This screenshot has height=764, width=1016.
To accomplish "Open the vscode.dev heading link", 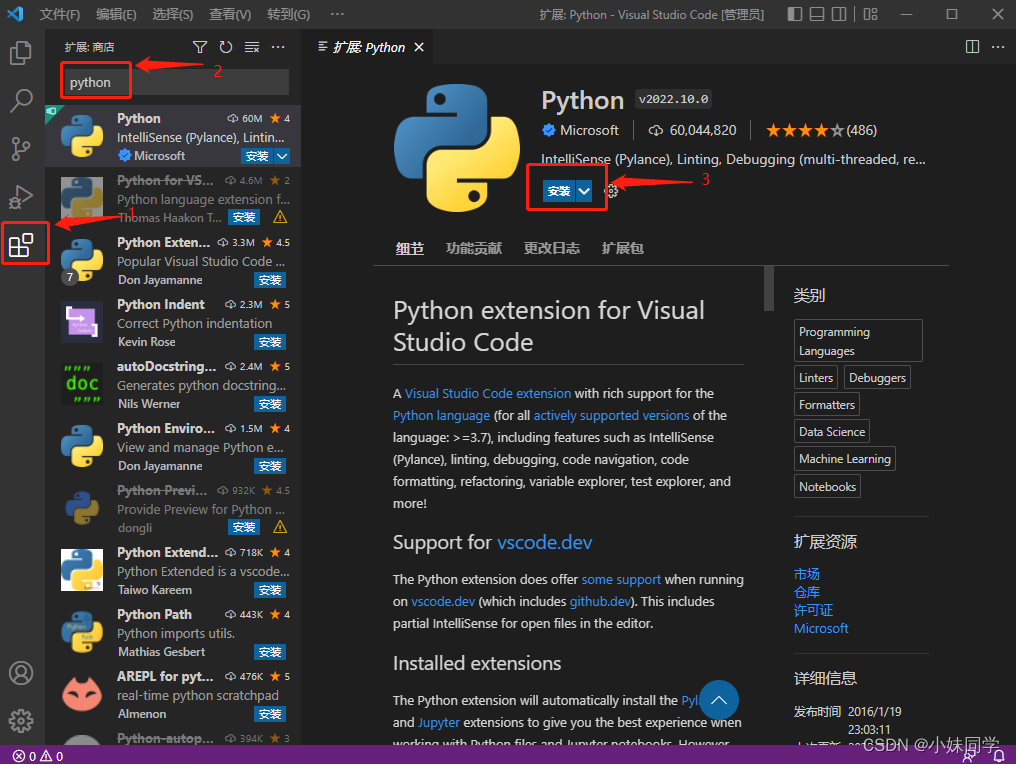I will (x=544, y=542).
